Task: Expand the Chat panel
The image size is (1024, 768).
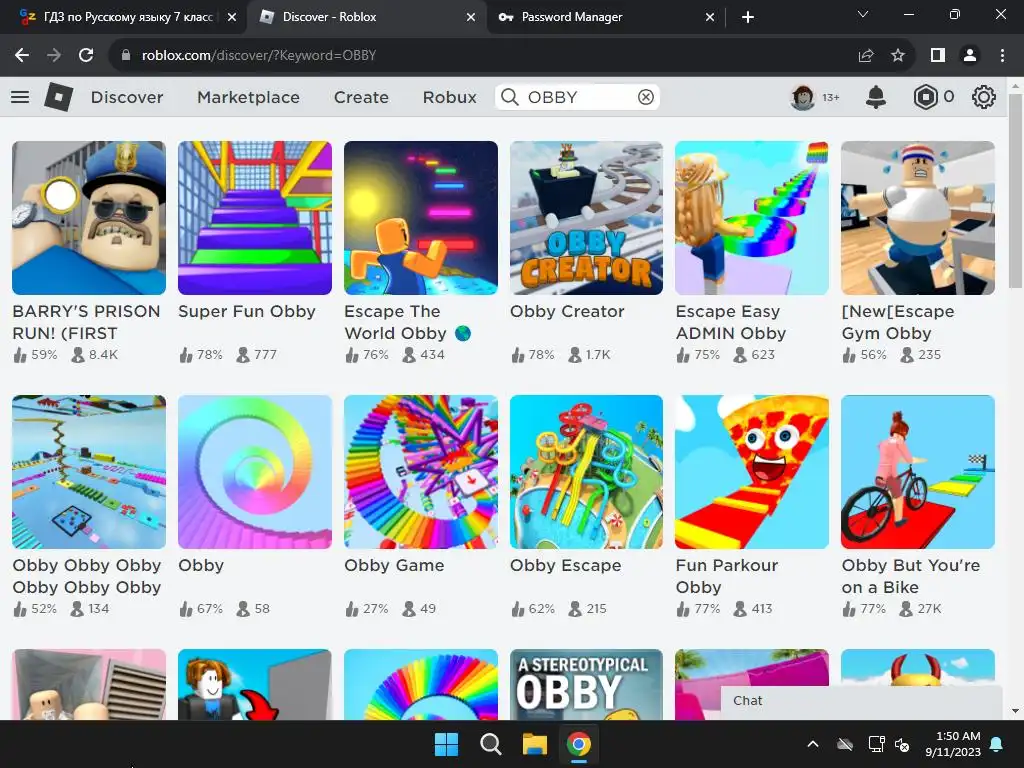Action: point(861,702)
